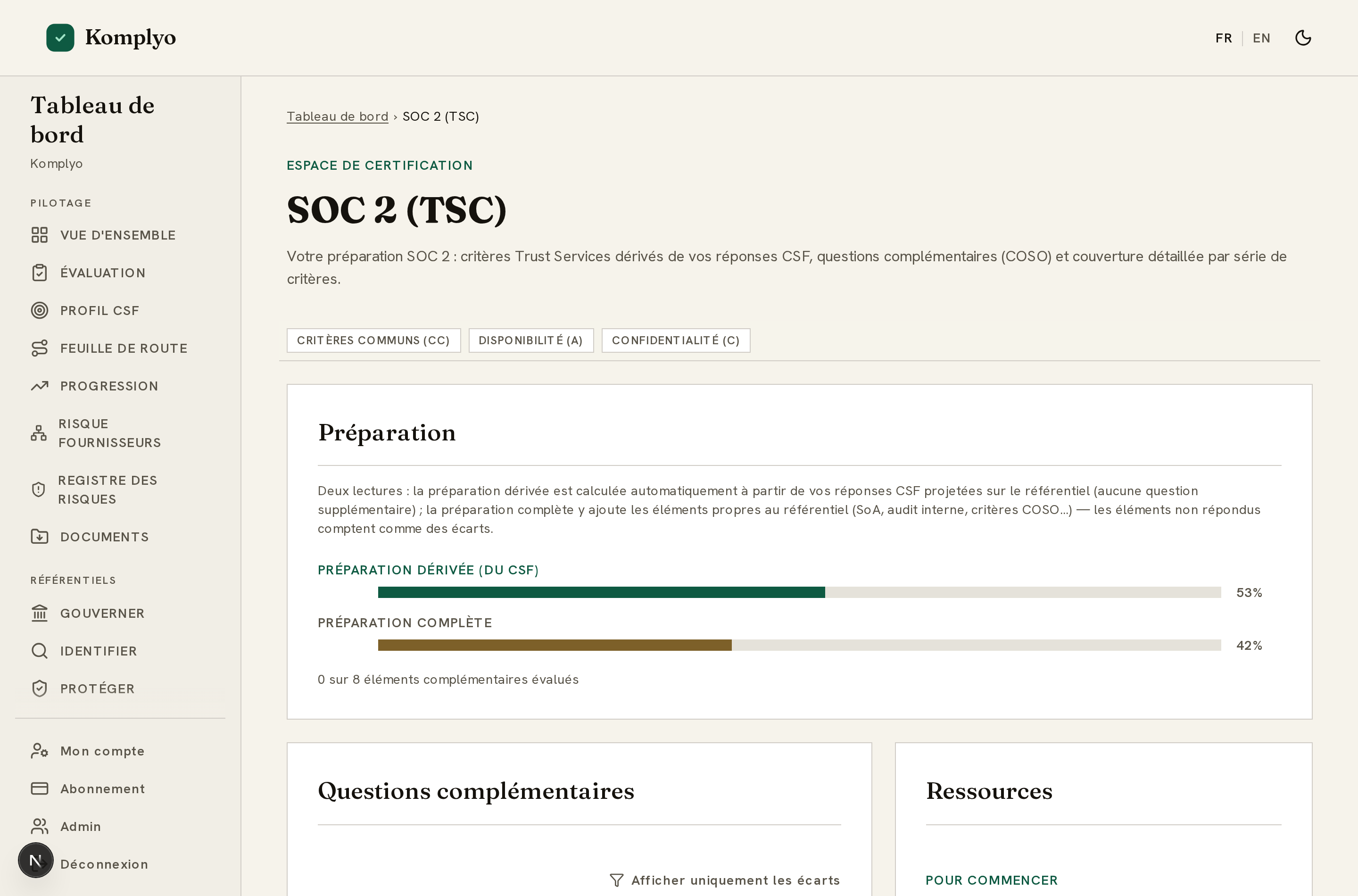Open the Disponibilité (A) tab
The image size is (1358, 896).
[531, 340]
